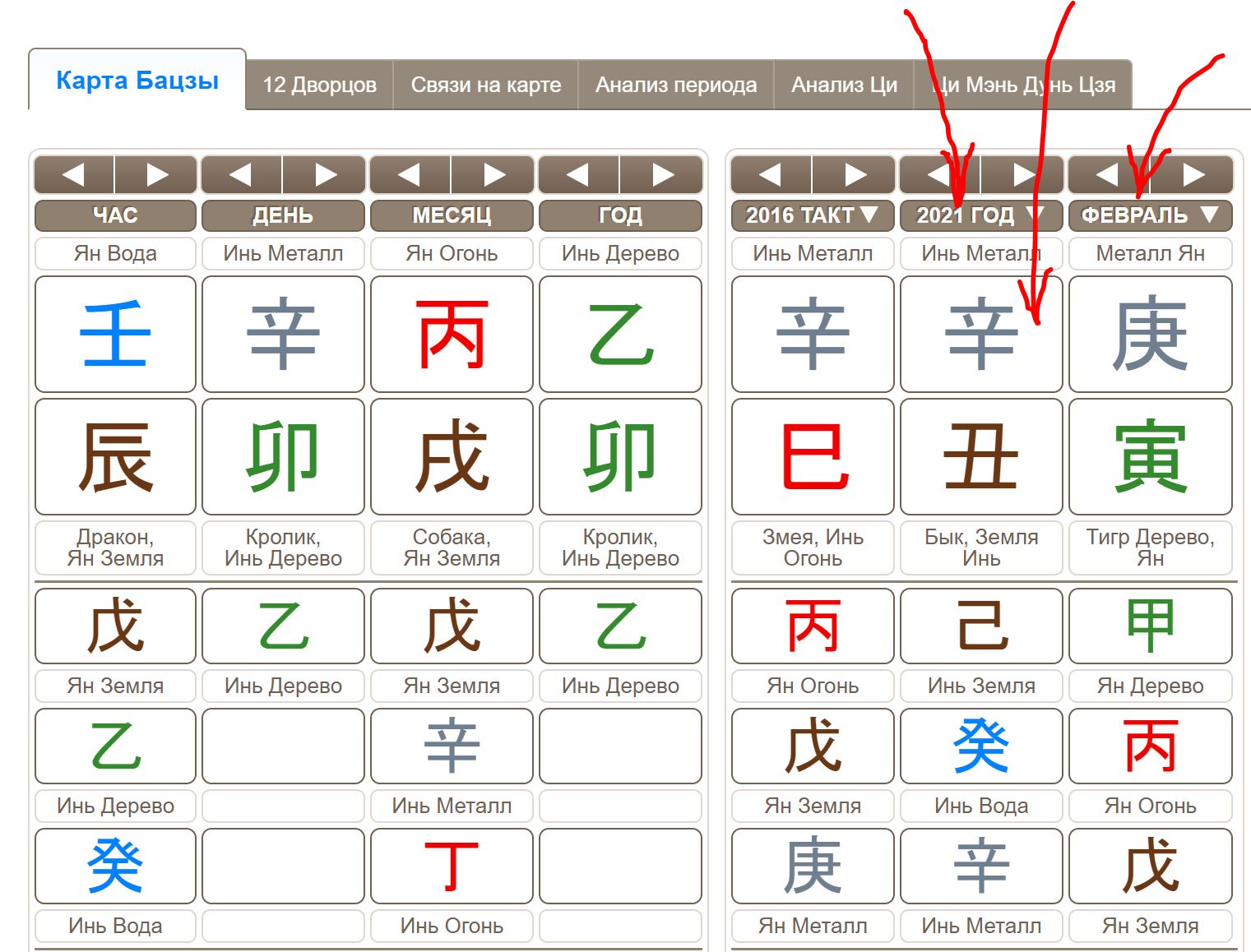Click the ДЕНЬ column header button
This screenshot has width=1251, height=952.
(x=283, y=215)
